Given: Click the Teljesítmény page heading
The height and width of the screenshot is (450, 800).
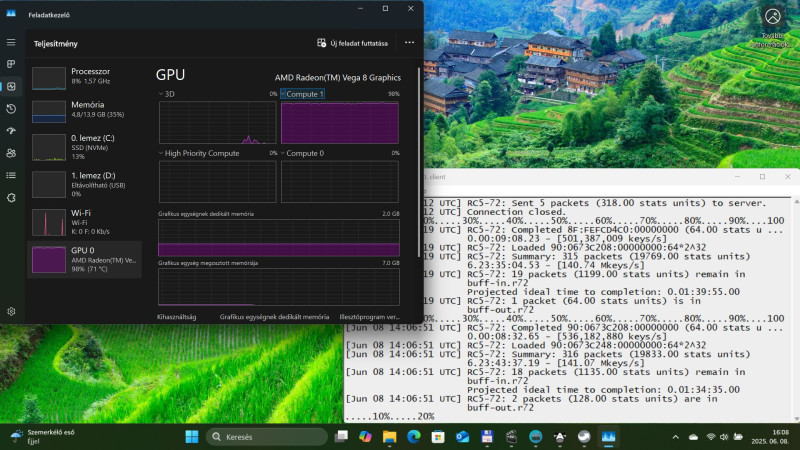Looking at the screenshot, I should [x=56, y=43].
